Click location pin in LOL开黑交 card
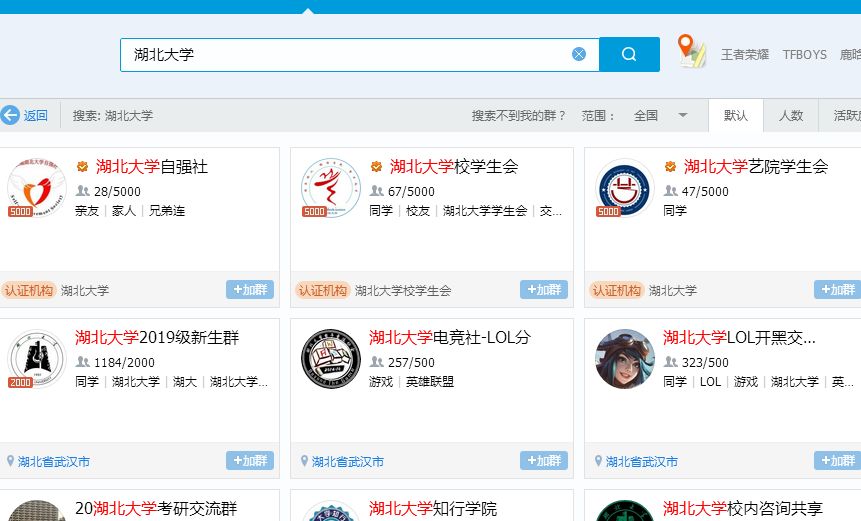The width and height of the screenshot is (861, 521). pos(598,461)
